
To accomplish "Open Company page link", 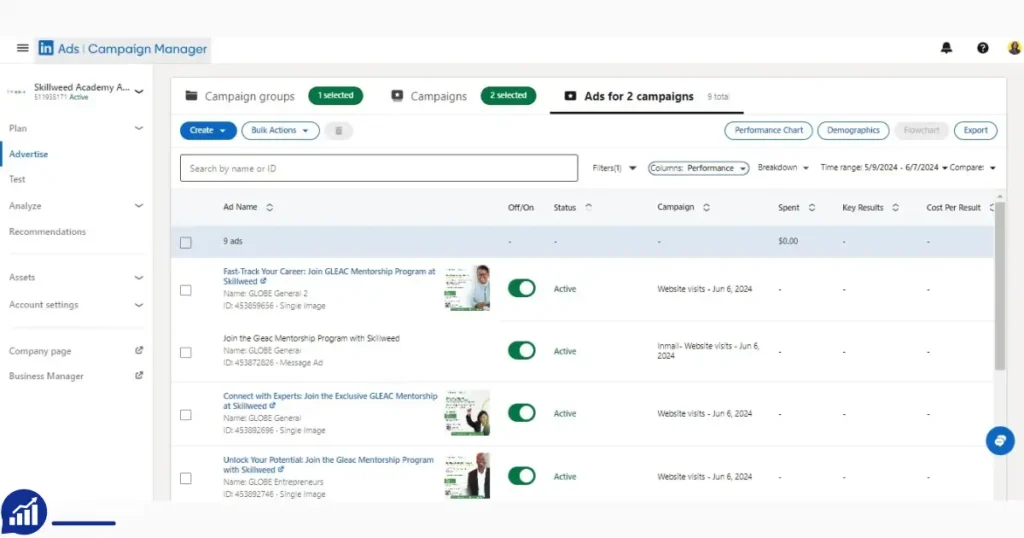I will tap(40, 351).
